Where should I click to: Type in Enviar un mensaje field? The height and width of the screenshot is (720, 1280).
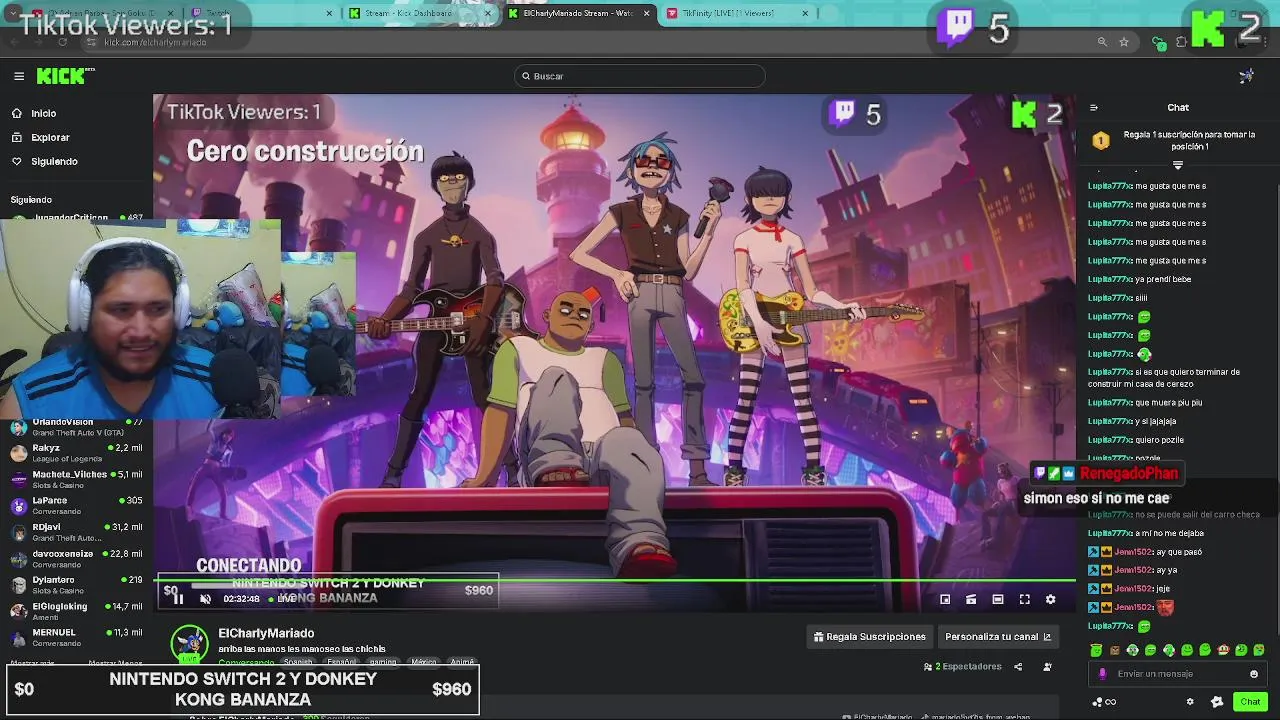(1178, 674)
